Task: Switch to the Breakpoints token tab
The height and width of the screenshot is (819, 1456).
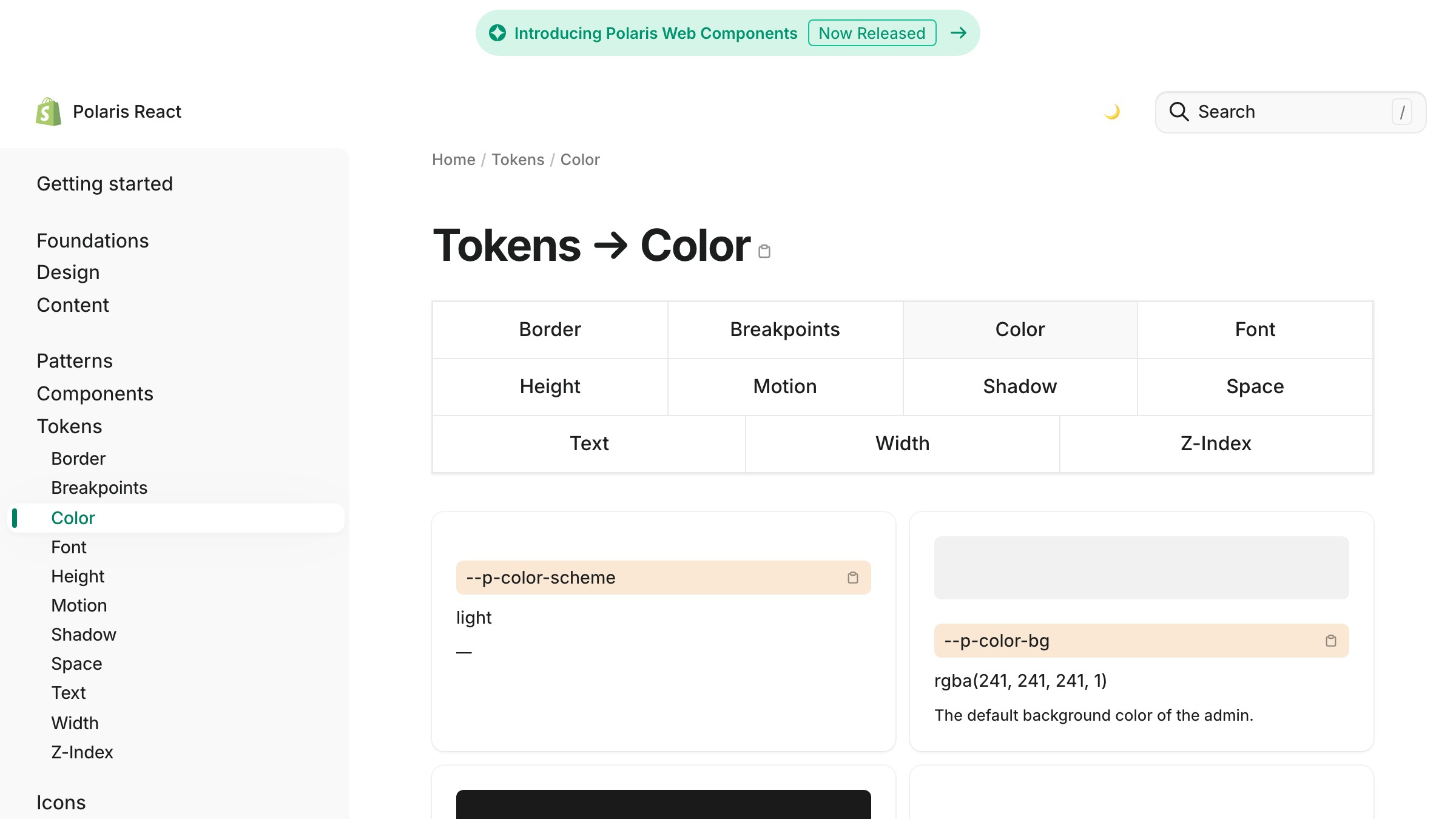Action: (785, 329)
